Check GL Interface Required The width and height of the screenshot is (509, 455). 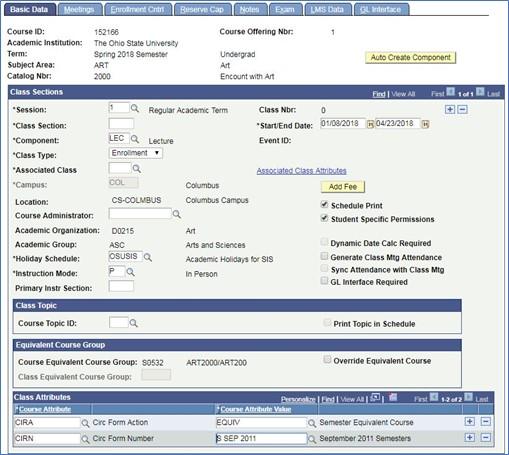click(x=324, y=281)
